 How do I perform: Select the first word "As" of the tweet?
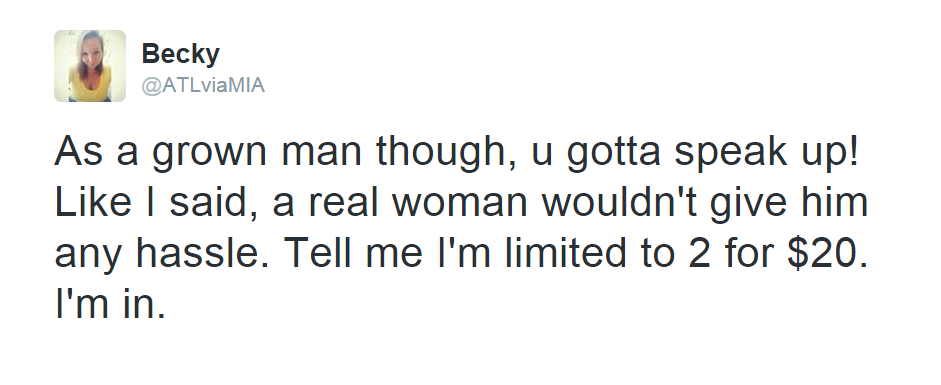[78, 153]
